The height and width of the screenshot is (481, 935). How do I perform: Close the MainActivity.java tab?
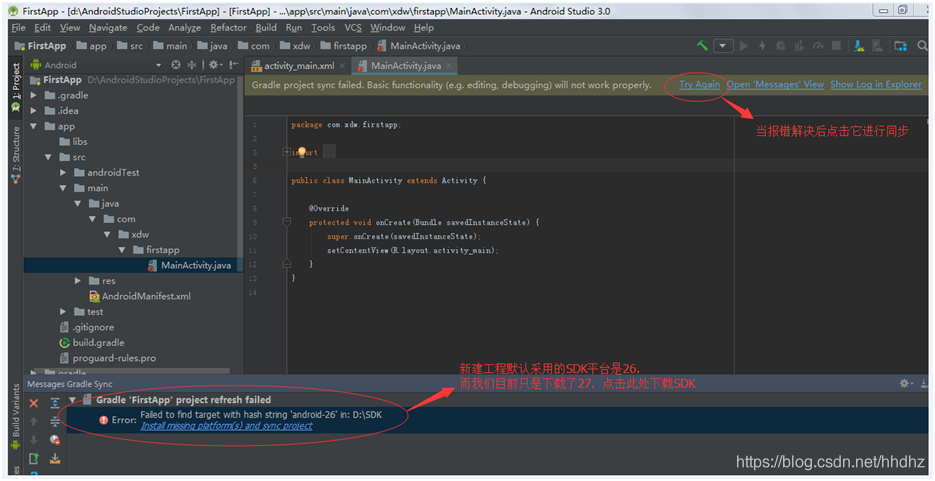coord(449,66)
